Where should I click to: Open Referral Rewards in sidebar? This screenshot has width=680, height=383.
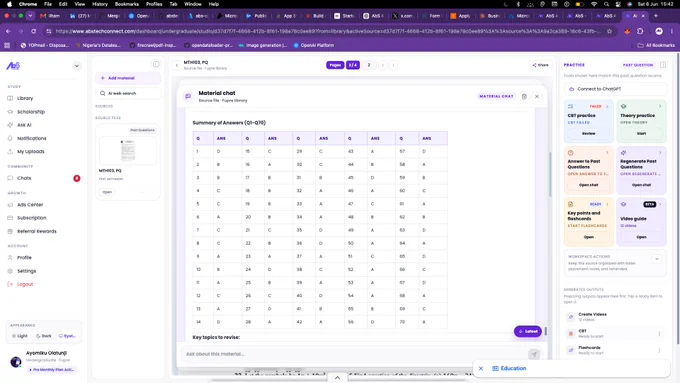click(x=36, y=231)
